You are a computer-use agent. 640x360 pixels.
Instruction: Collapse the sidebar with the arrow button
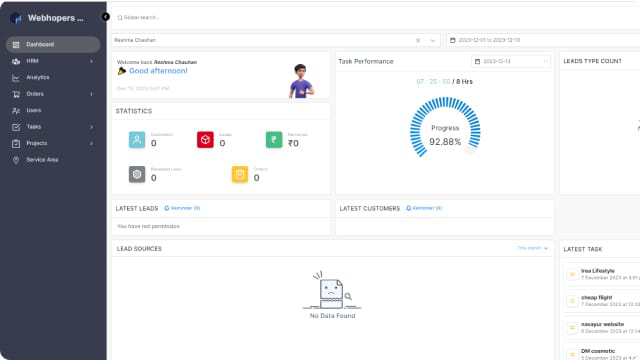[x=106, y=17]
